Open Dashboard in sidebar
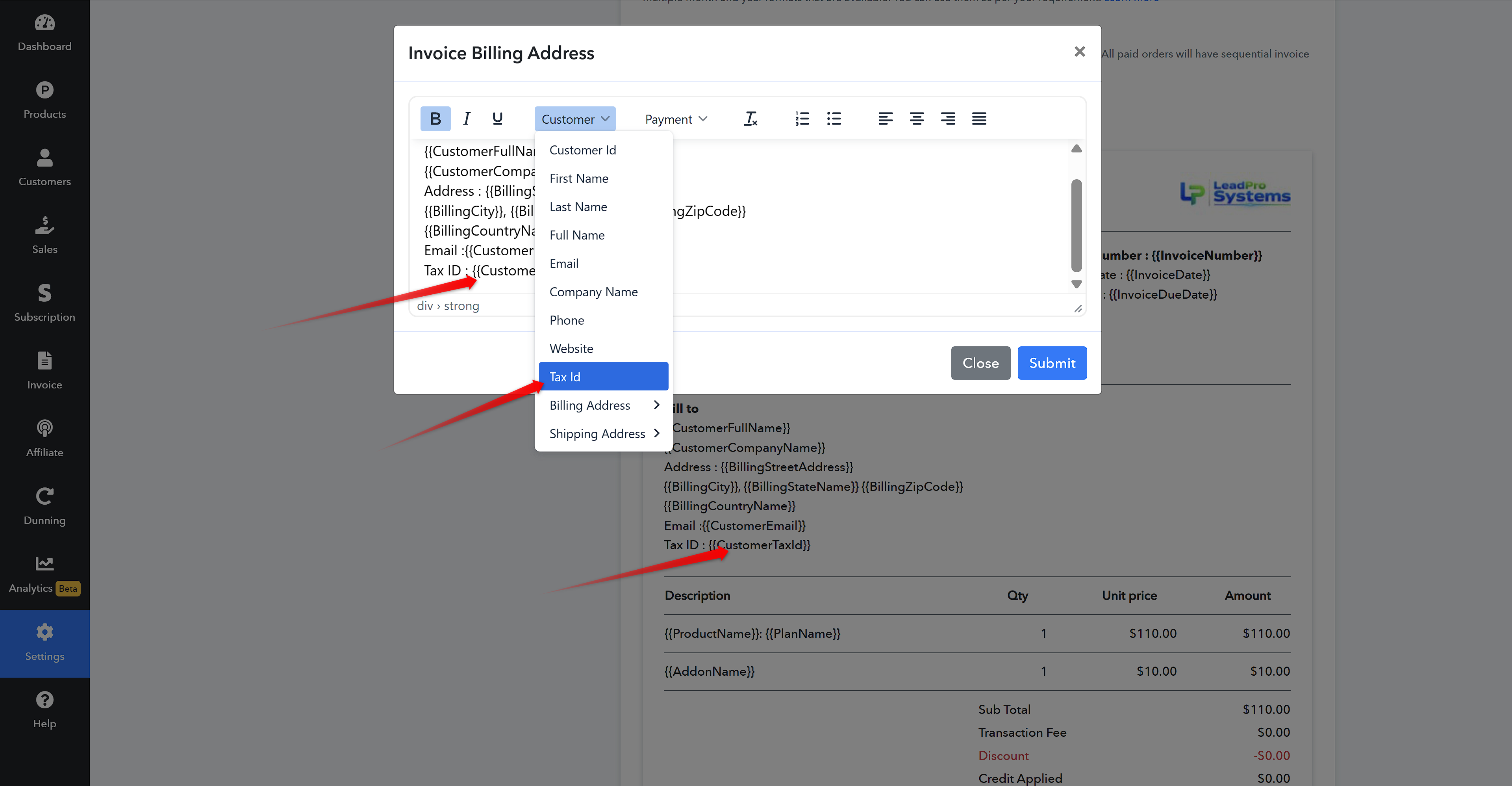This screenshot has width=1512, height=786. pos(44,33)
